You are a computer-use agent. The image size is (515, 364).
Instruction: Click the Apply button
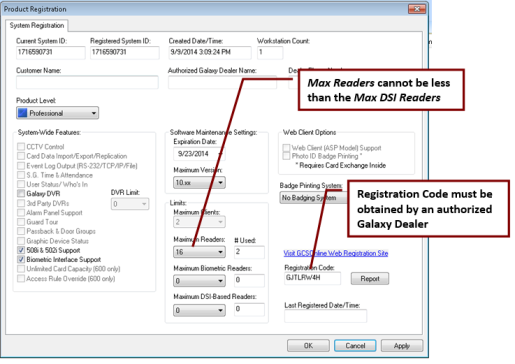(402, 346)
